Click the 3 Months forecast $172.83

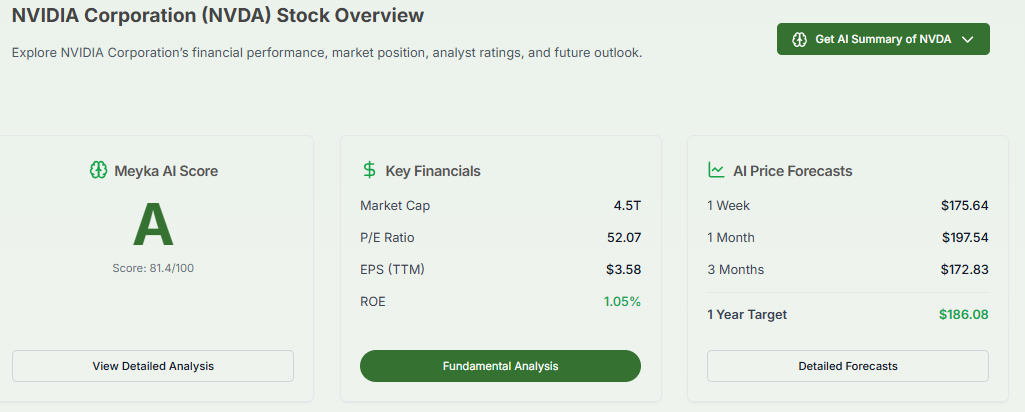tap(964, 270)
